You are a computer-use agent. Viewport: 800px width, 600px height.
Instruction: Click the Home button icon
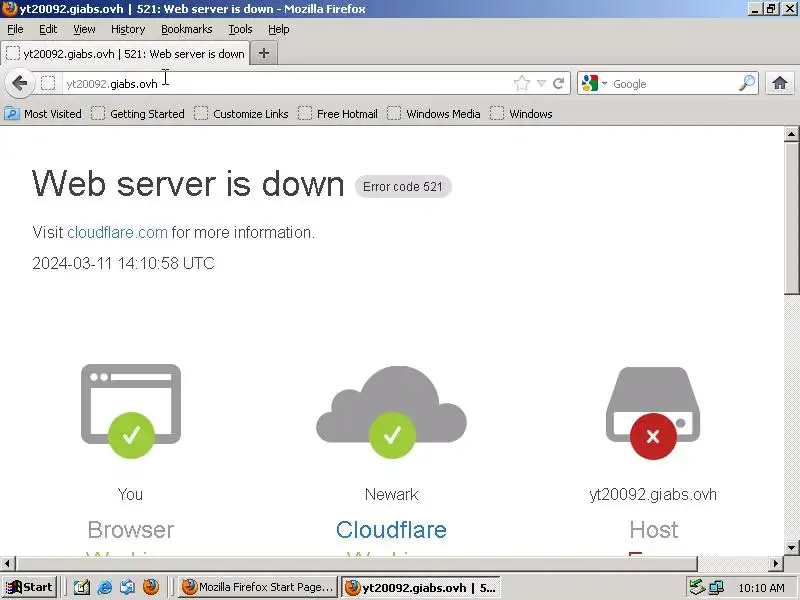[779, 83]
